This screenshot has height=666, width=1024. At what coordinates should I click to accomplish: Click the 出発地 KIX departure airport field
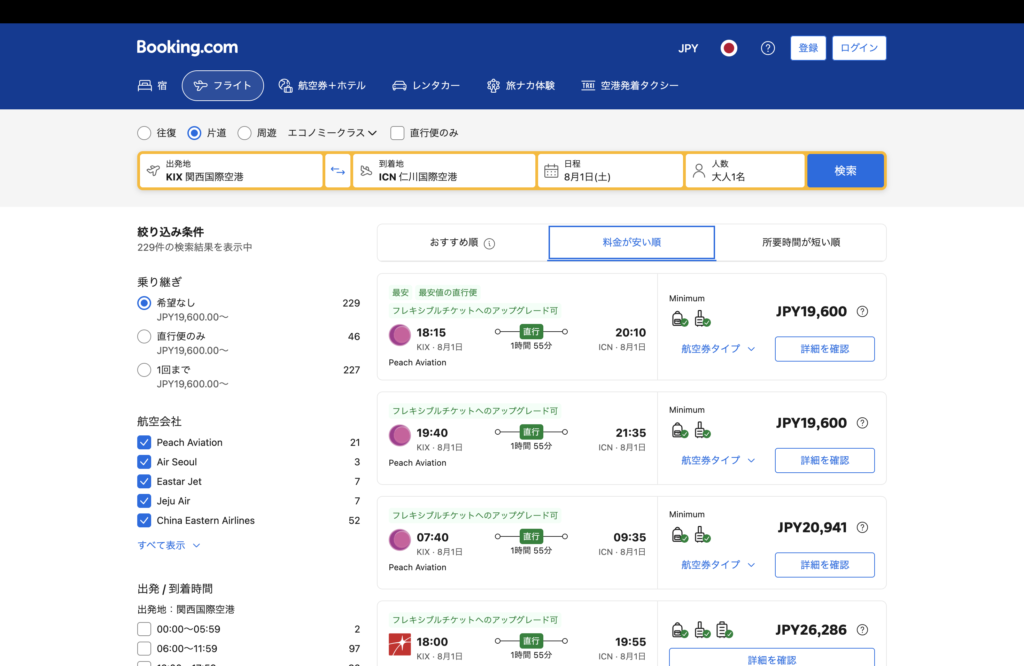(231, 171)
